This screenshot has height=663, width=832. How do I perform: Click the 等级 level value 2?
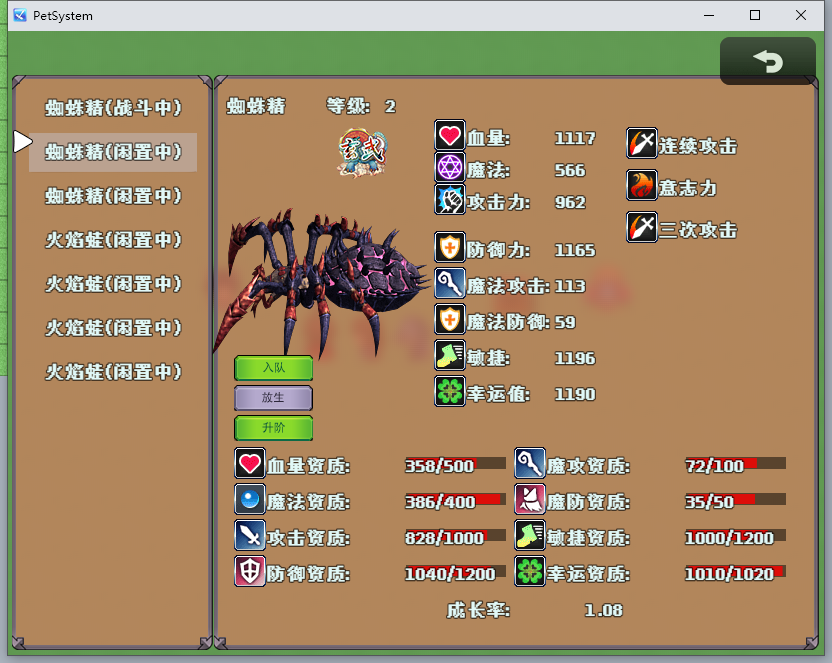pyautogui.click(x=390, y=107)
